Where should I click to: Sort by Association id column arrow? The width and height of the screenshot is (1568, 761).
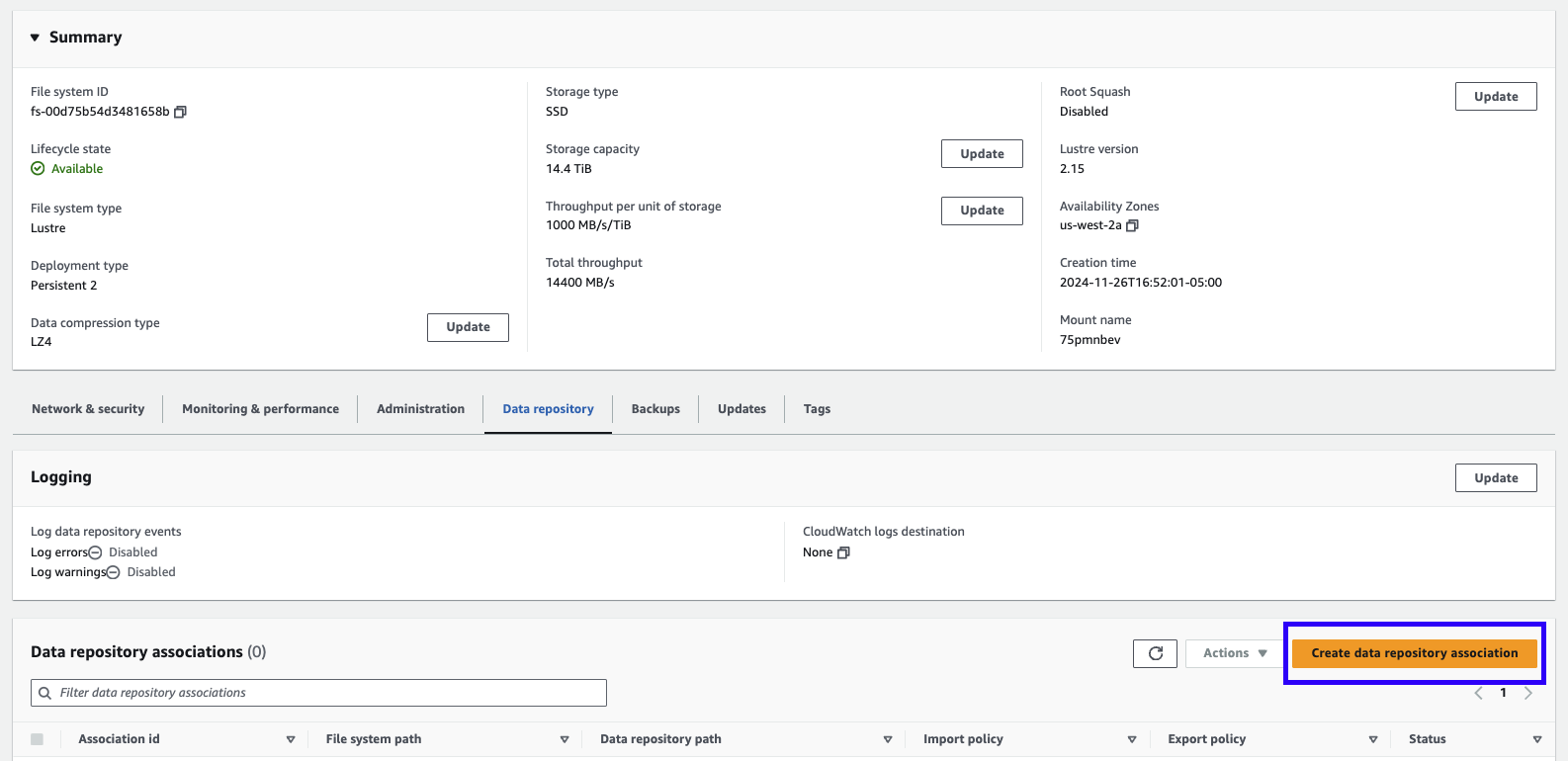tap(291, 739)
